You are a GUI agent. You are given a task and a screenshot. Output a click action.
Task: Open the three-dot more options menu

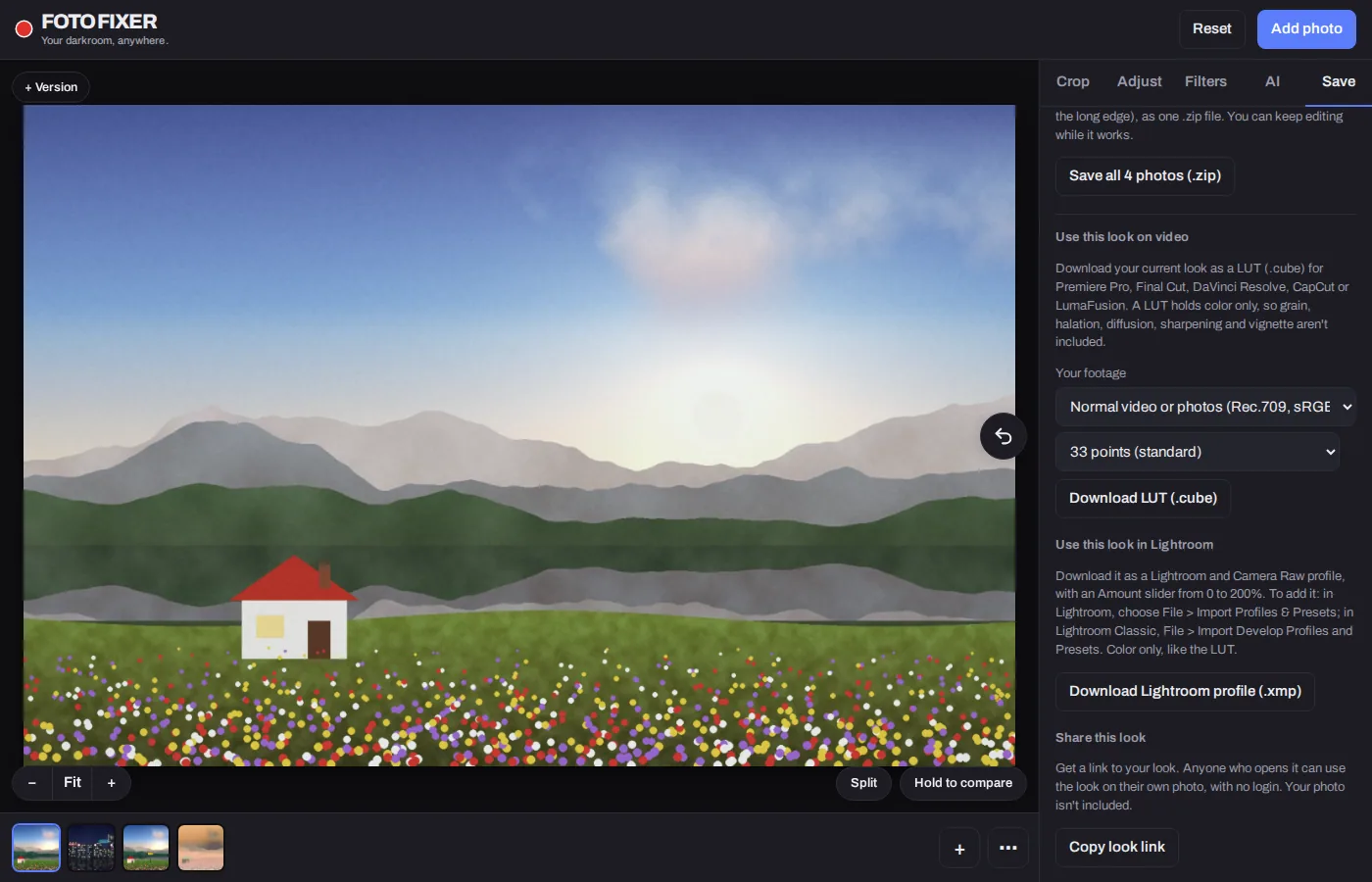[x=1008, y=849]
